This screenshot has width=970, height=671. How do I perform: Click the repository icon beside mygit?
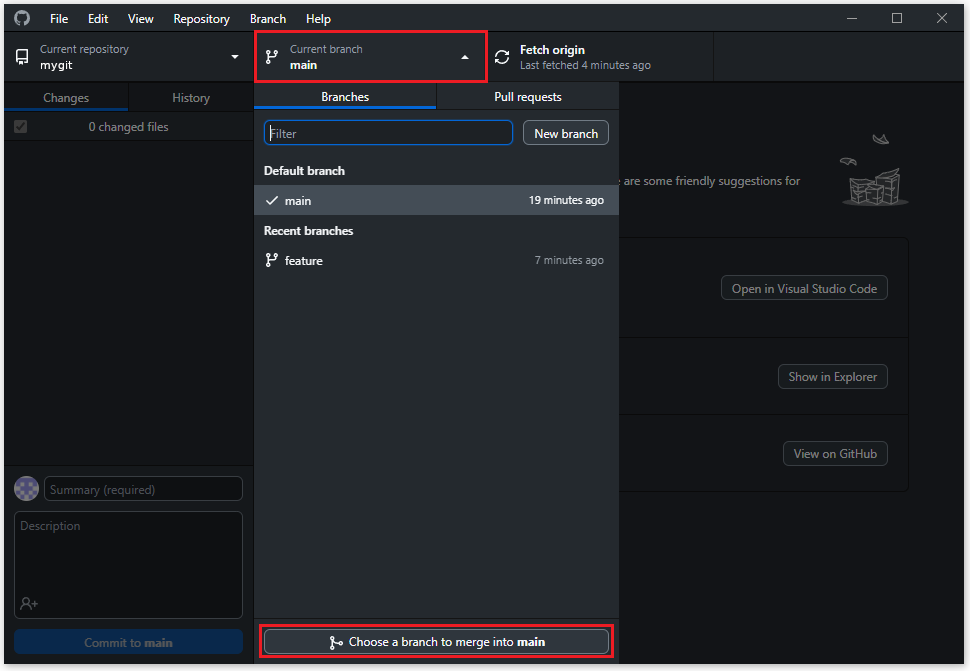point(22,57)
